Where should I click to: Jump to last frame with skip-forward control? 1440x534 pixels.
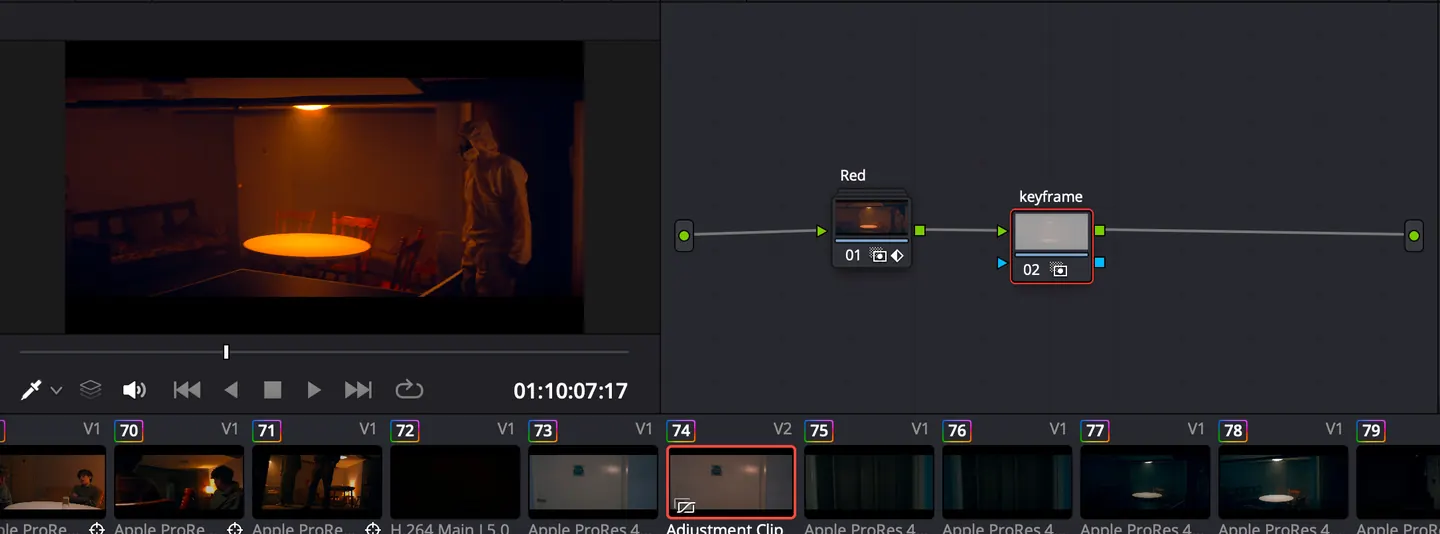[358, 390]
